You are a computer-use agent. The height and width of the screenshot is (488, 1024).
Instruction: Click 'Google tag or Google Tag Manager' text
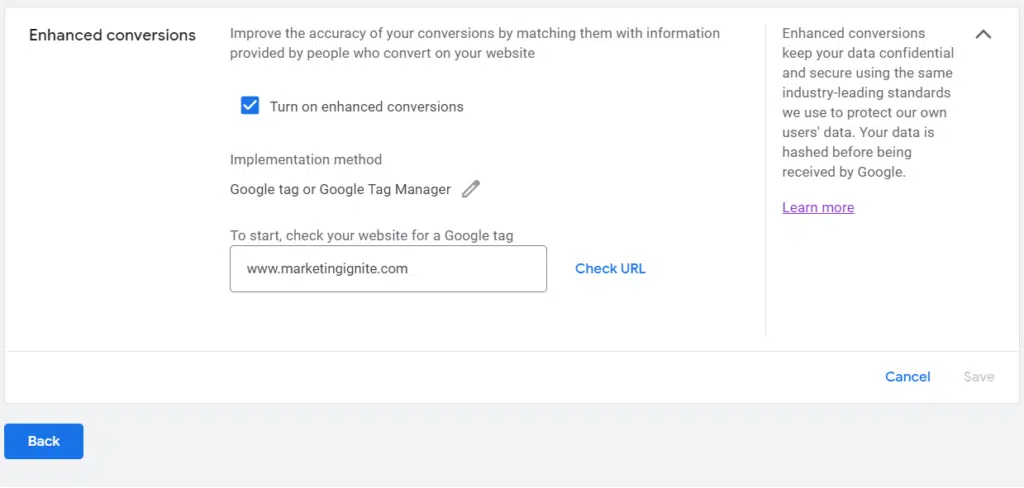pos(340,189)
